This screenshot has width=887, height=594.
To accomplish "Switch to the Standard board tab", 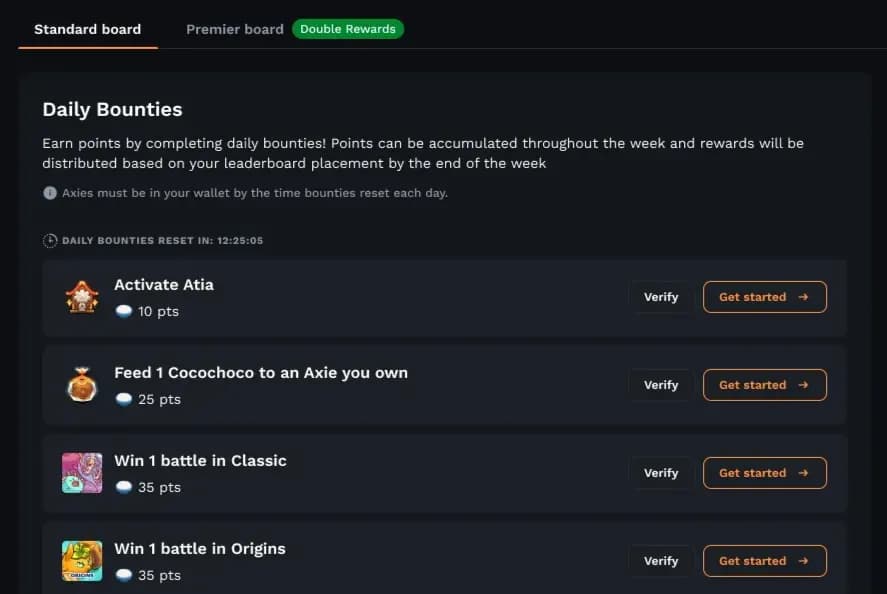I will click(x=88, y=29).
